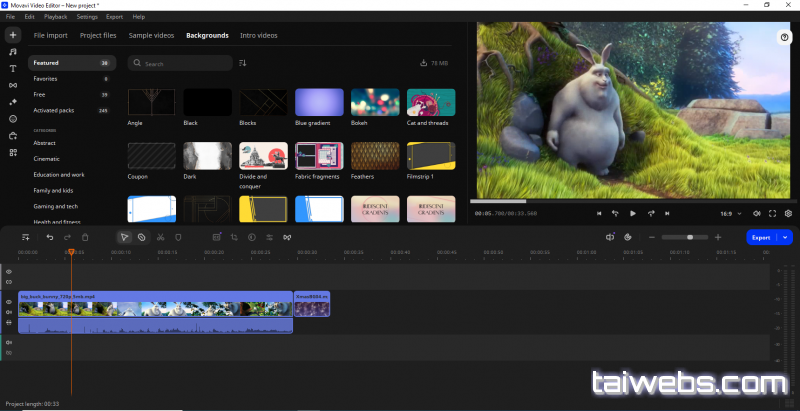Open the music/audio panel icon
The image size is (800, 411).
(13, 52)
